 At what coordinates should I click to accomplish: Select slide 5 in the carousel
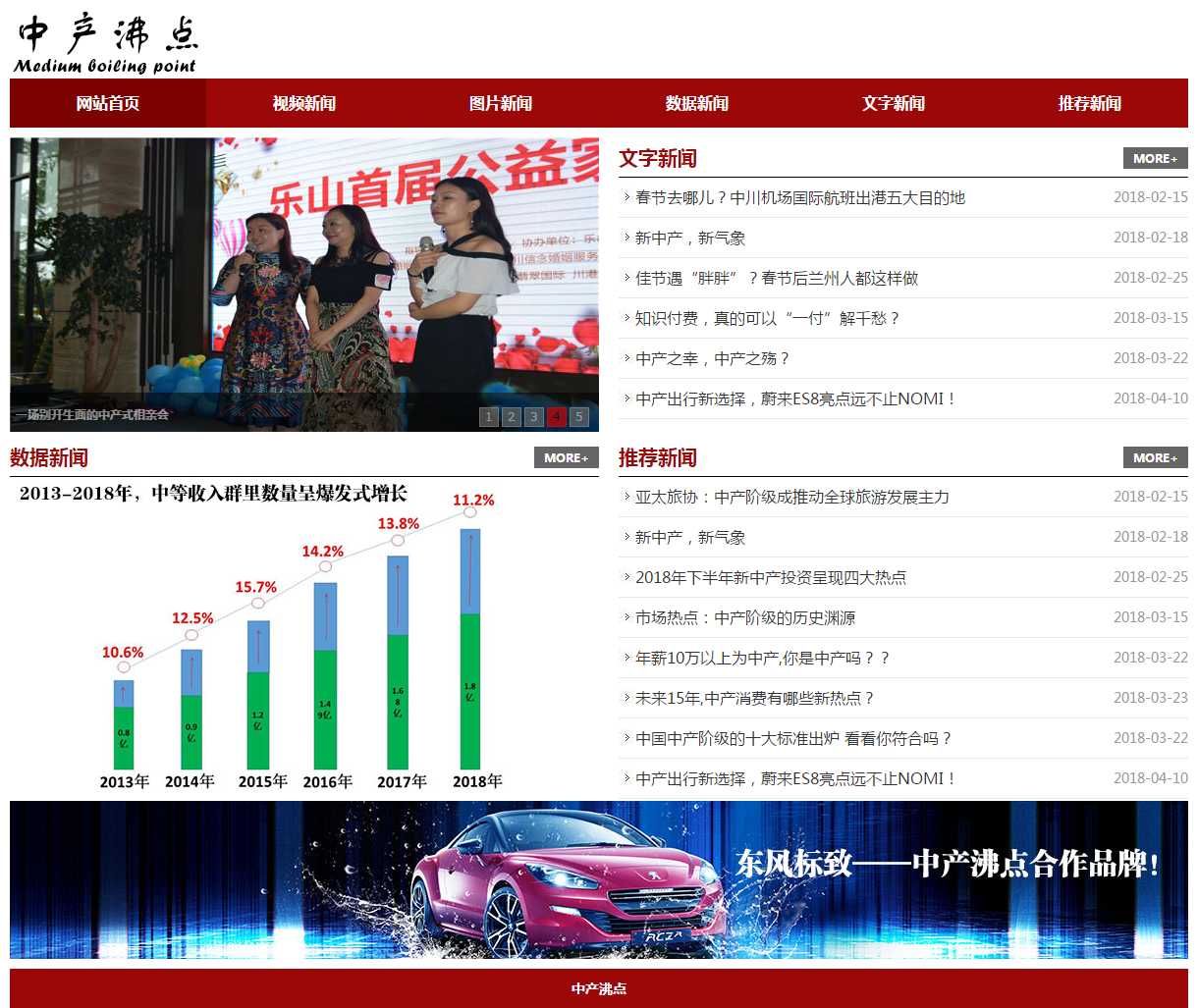[x=579, y=416]
